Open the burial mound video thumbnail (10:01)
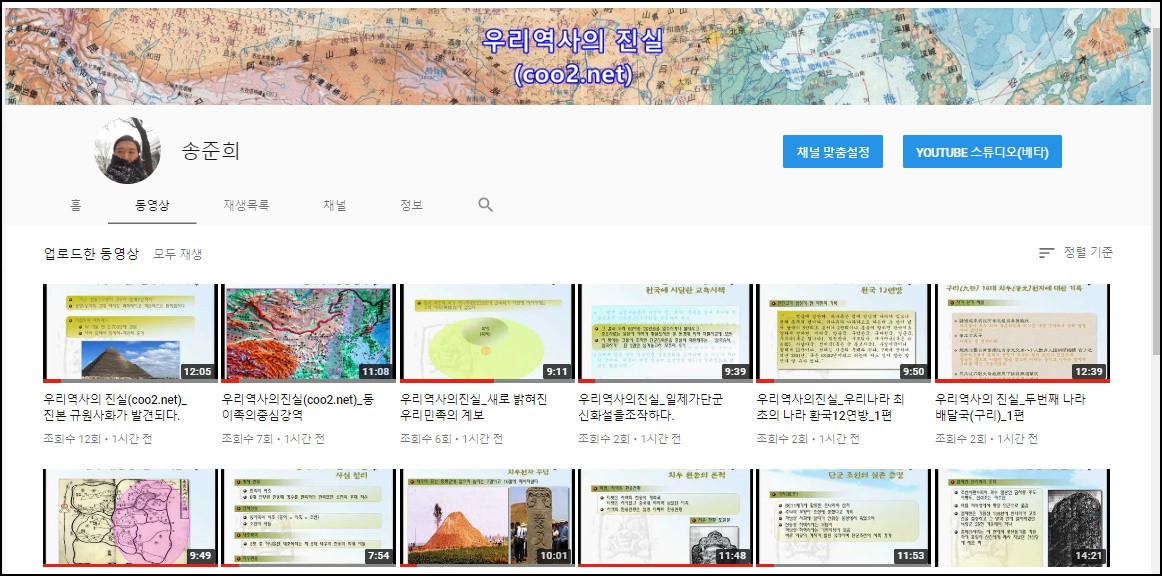 coord(486,517)
